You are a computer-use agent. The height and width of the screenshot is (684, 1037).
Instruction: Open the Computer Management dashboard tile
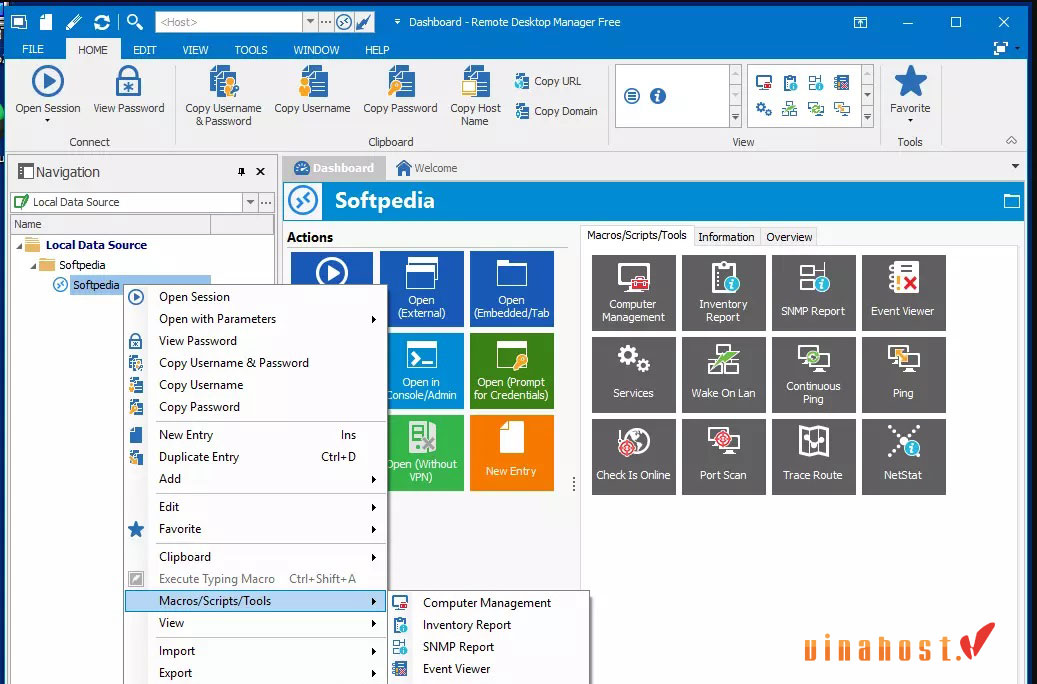point(634,293)
